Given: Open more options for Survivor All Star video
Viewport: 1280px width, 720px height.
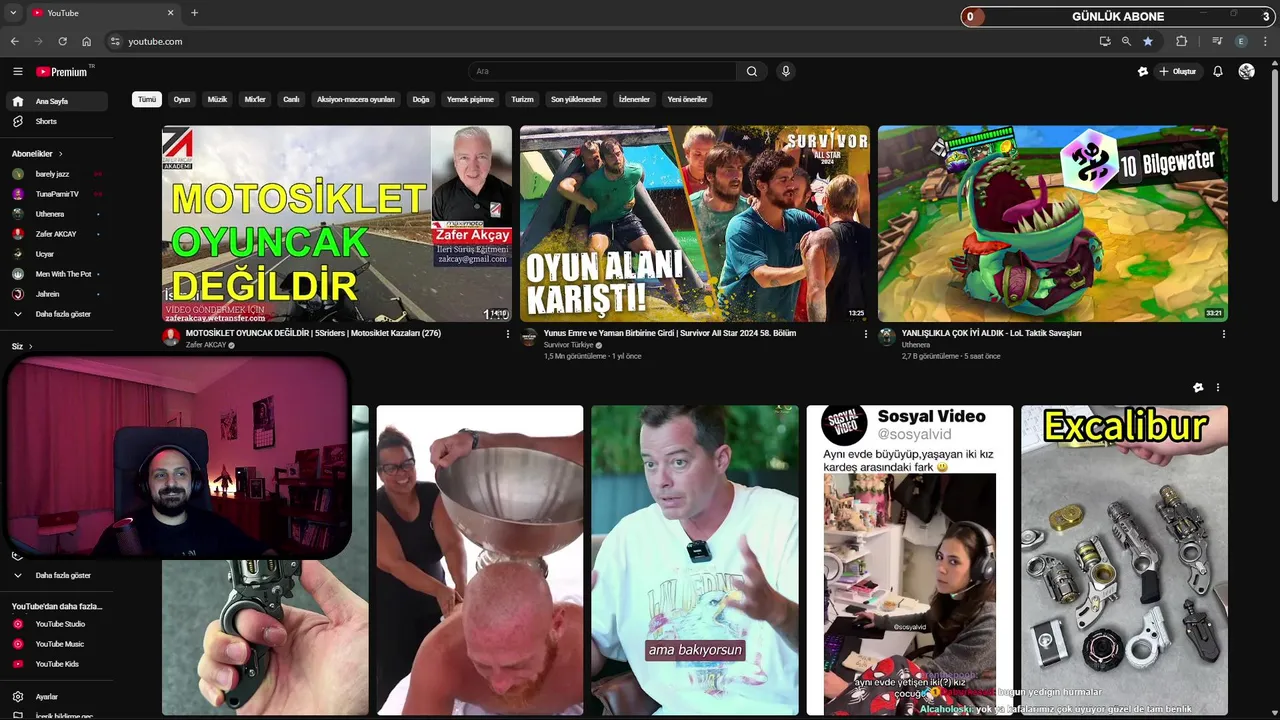Looking at the screenshot, I should click(866, 334).
